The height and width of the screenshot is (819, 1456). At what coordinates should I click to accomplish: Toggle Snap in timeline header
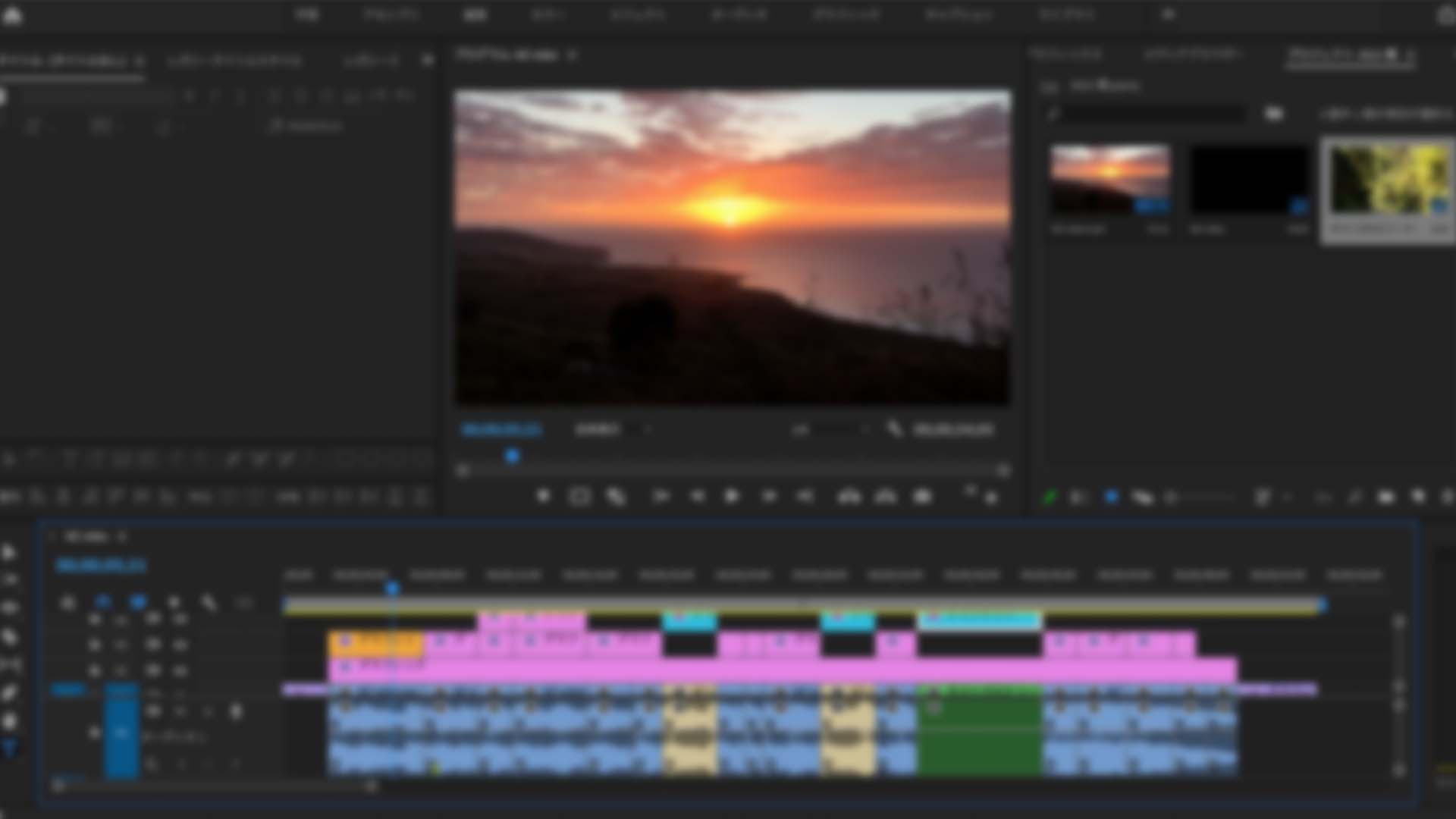click(103, 603)
